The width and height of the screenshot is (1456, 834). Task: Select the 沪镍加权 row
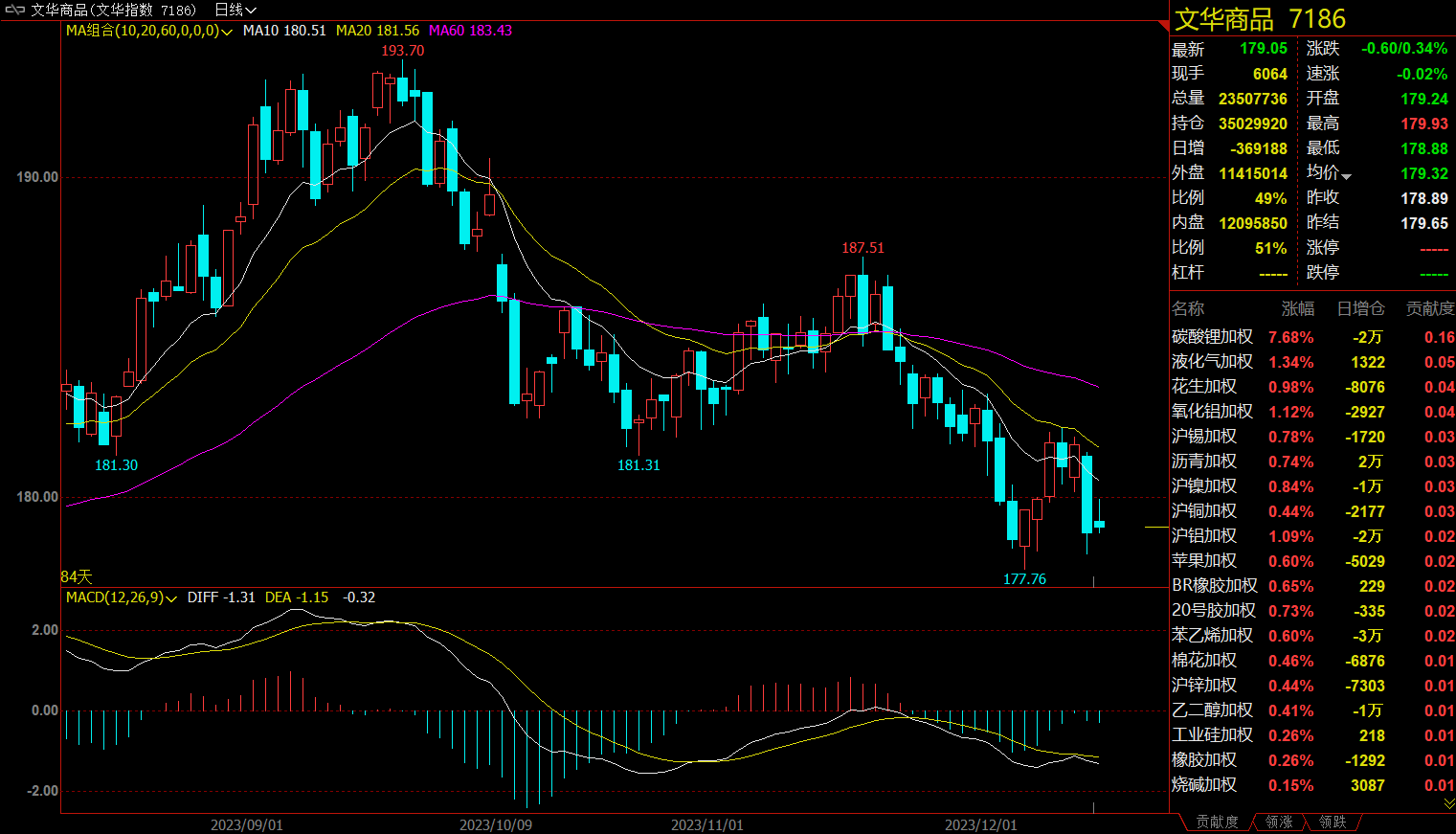1312,486
